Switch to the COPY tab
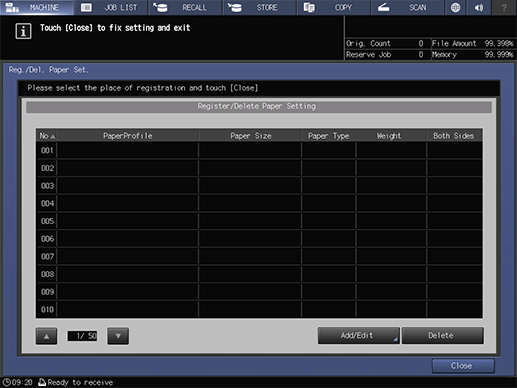The image size is (517, 388). click(x=334, y=7)
